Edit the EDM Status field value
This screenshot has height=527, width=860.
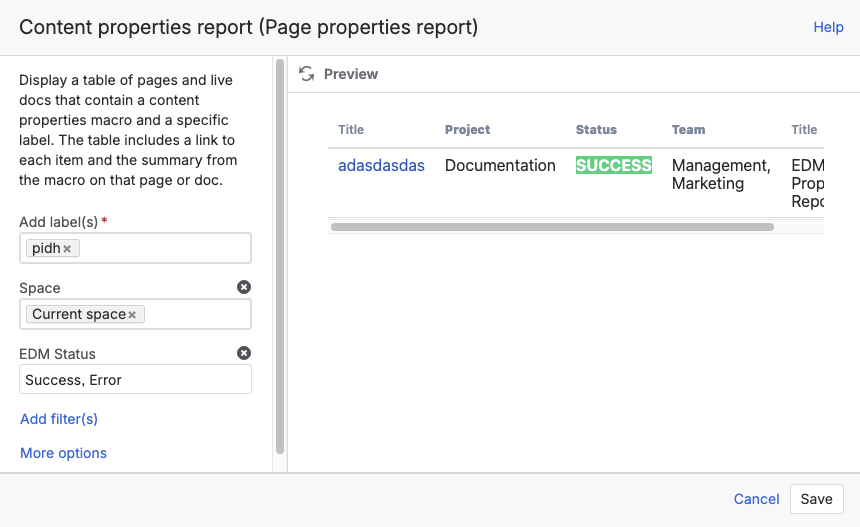click(135, 379)
